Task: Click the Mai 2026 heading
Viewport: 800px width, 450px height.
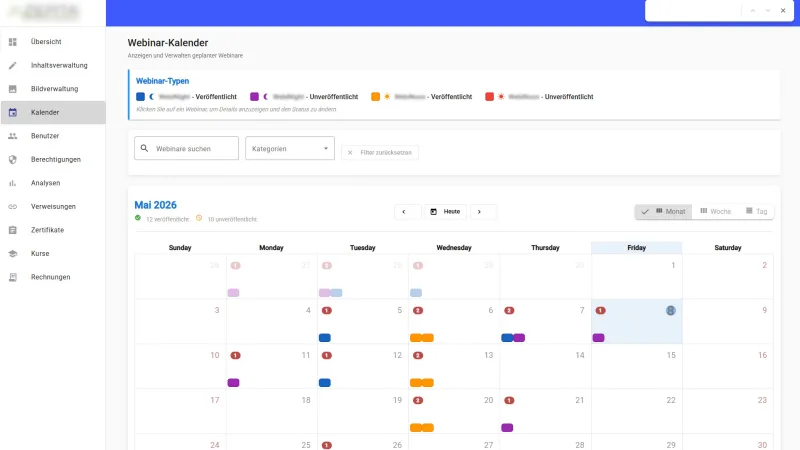Action: [156, 205]
